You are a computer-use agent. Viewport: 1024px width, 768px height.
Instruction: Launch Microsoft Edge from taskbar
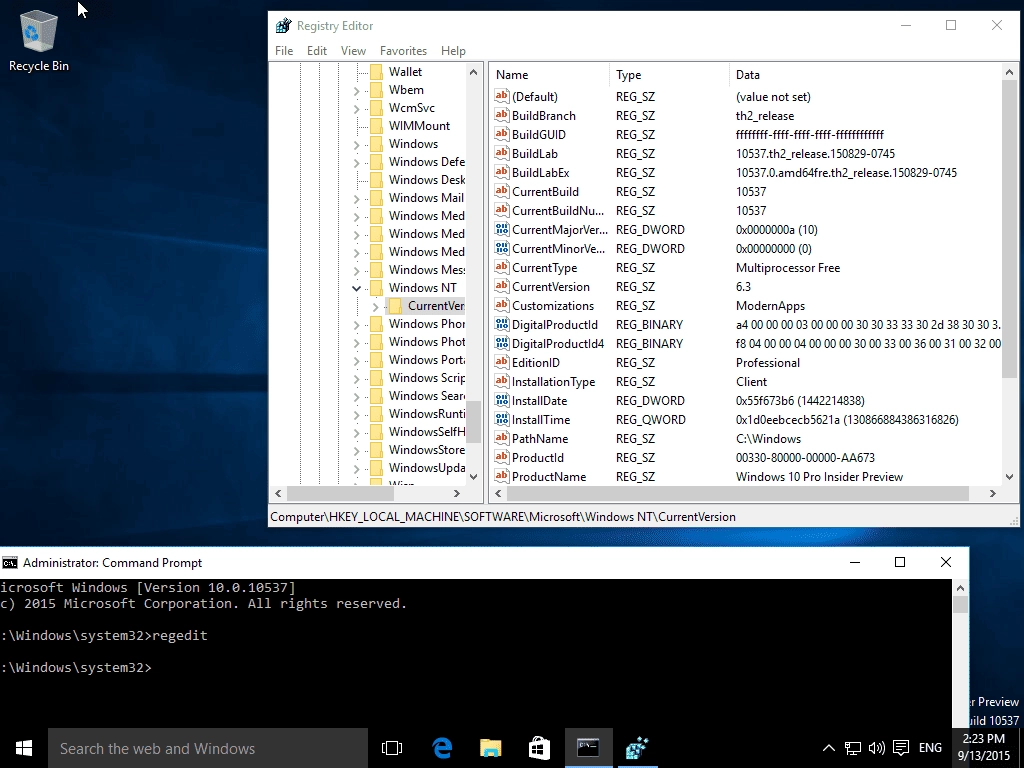coord(442,748)
